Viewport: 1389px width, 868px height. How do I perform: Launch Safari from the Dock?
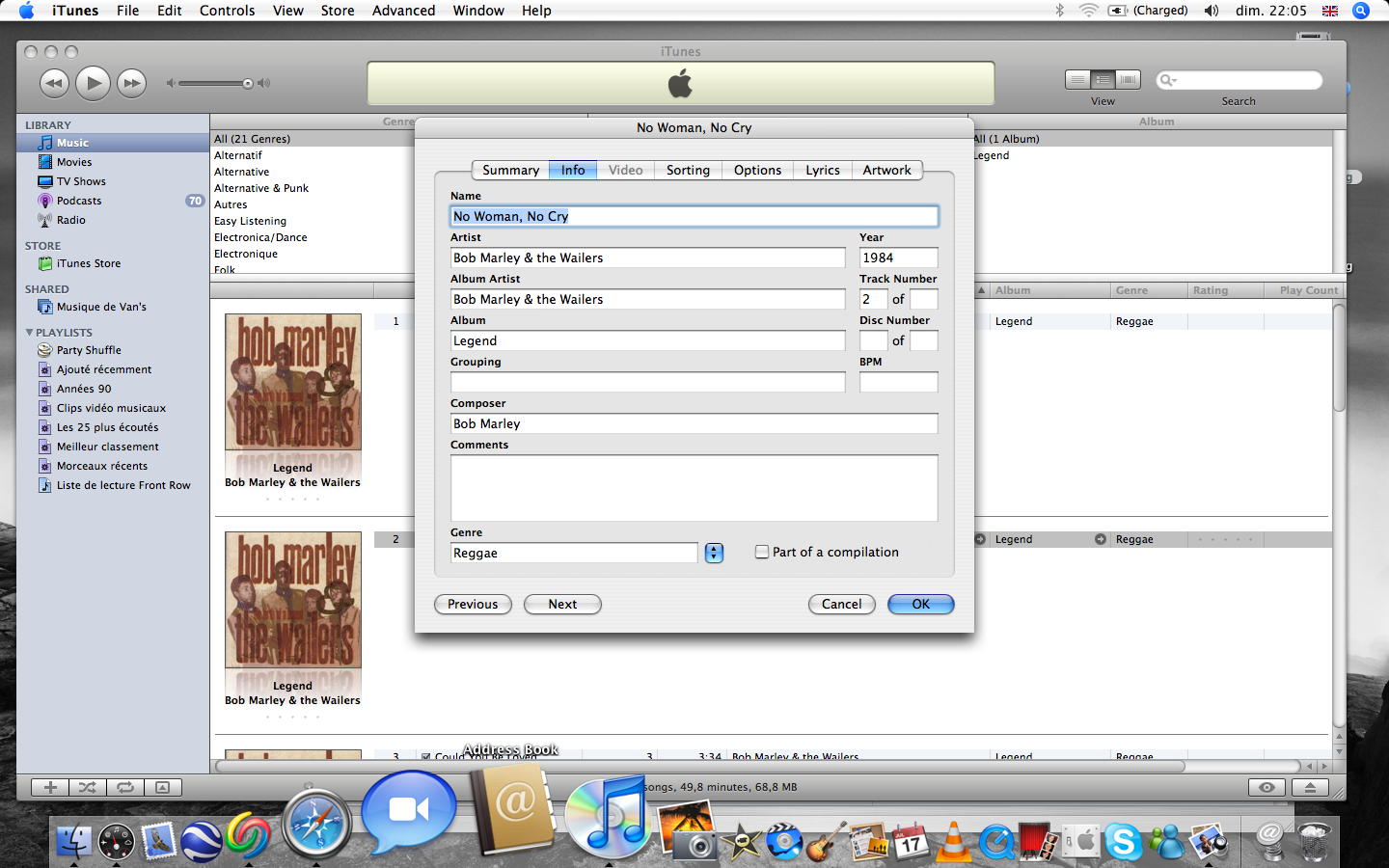[x=315, y=825]
